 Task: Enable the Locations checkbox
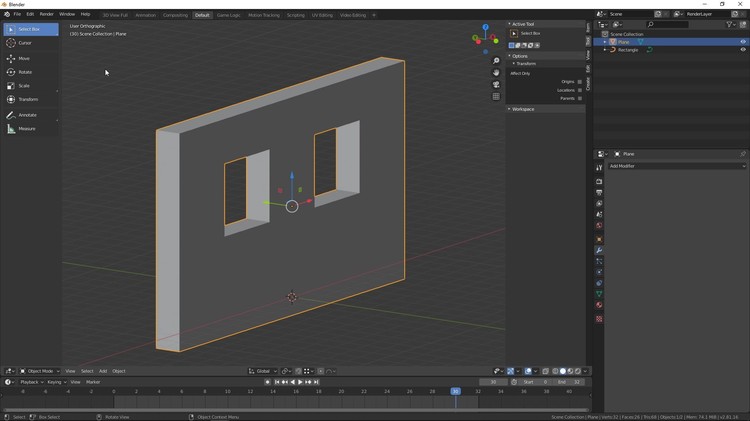[580, 90]
